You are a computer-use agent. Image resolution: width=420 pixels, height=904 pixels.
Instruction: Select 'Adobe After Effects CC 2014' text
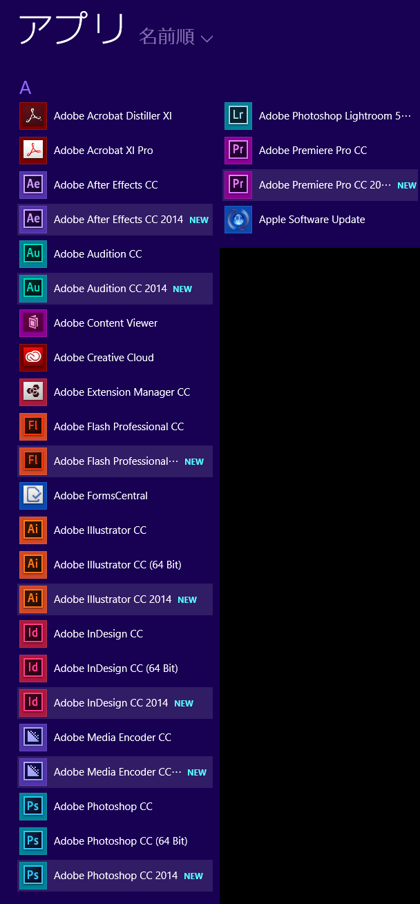coord(118,220)
